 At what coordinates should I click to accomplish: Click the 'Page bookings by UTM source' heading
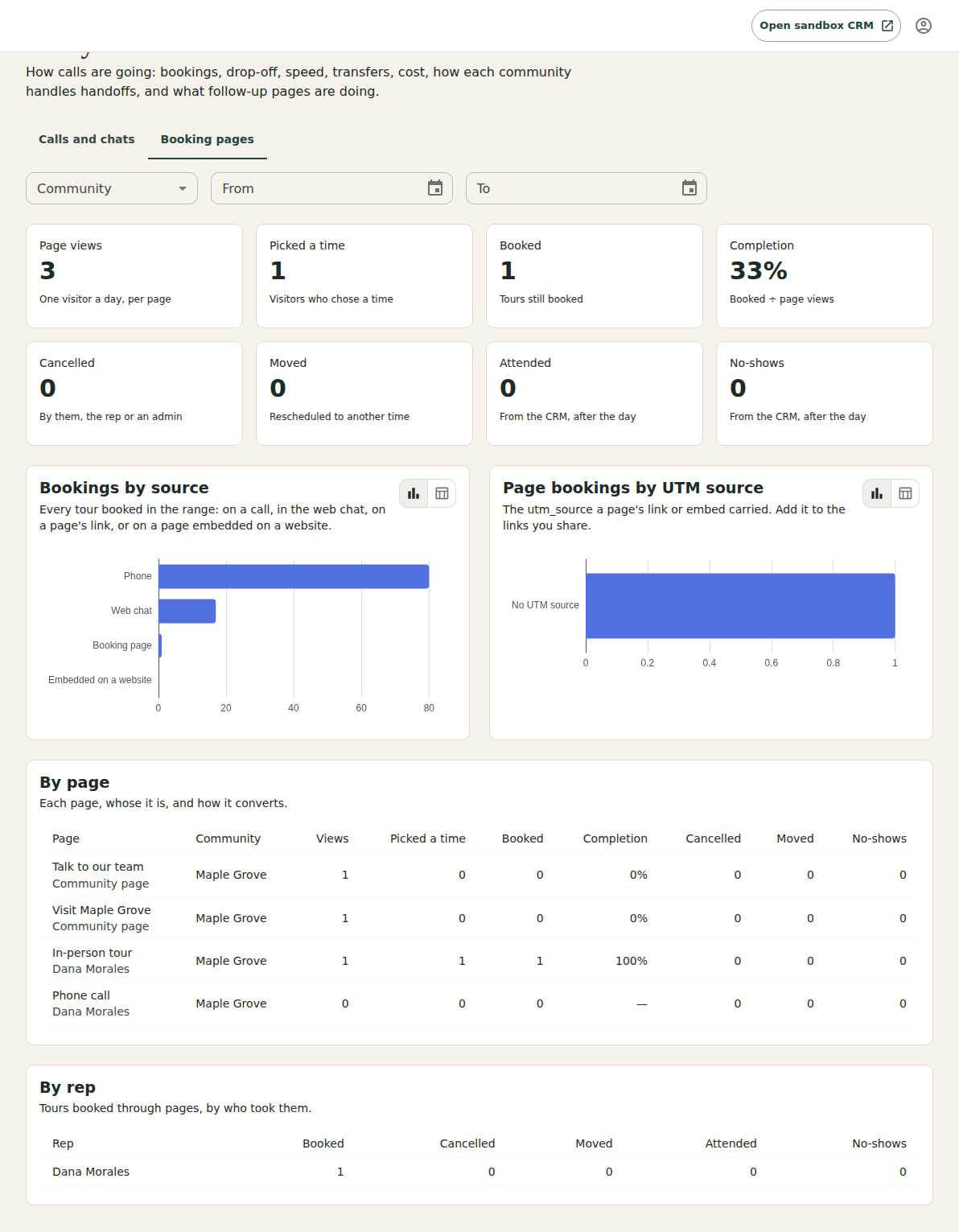point(633,488)
